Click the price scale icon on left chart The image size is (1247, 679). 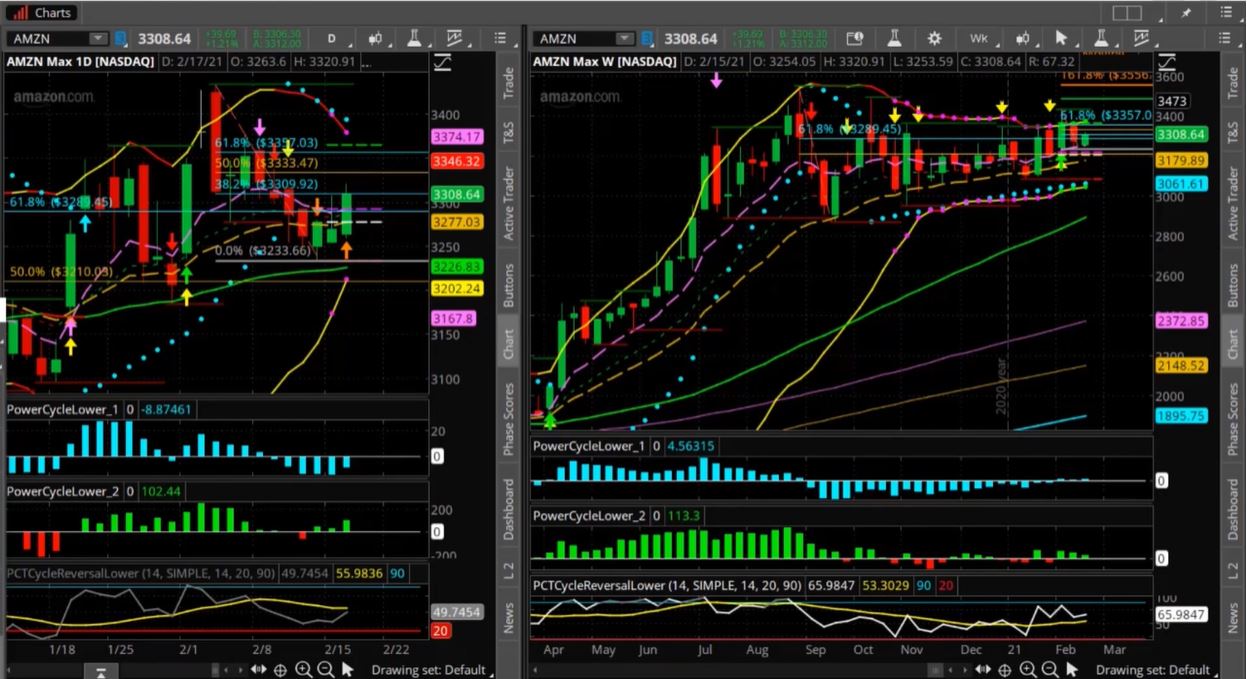pyautogui.click(x=442, y=62)
